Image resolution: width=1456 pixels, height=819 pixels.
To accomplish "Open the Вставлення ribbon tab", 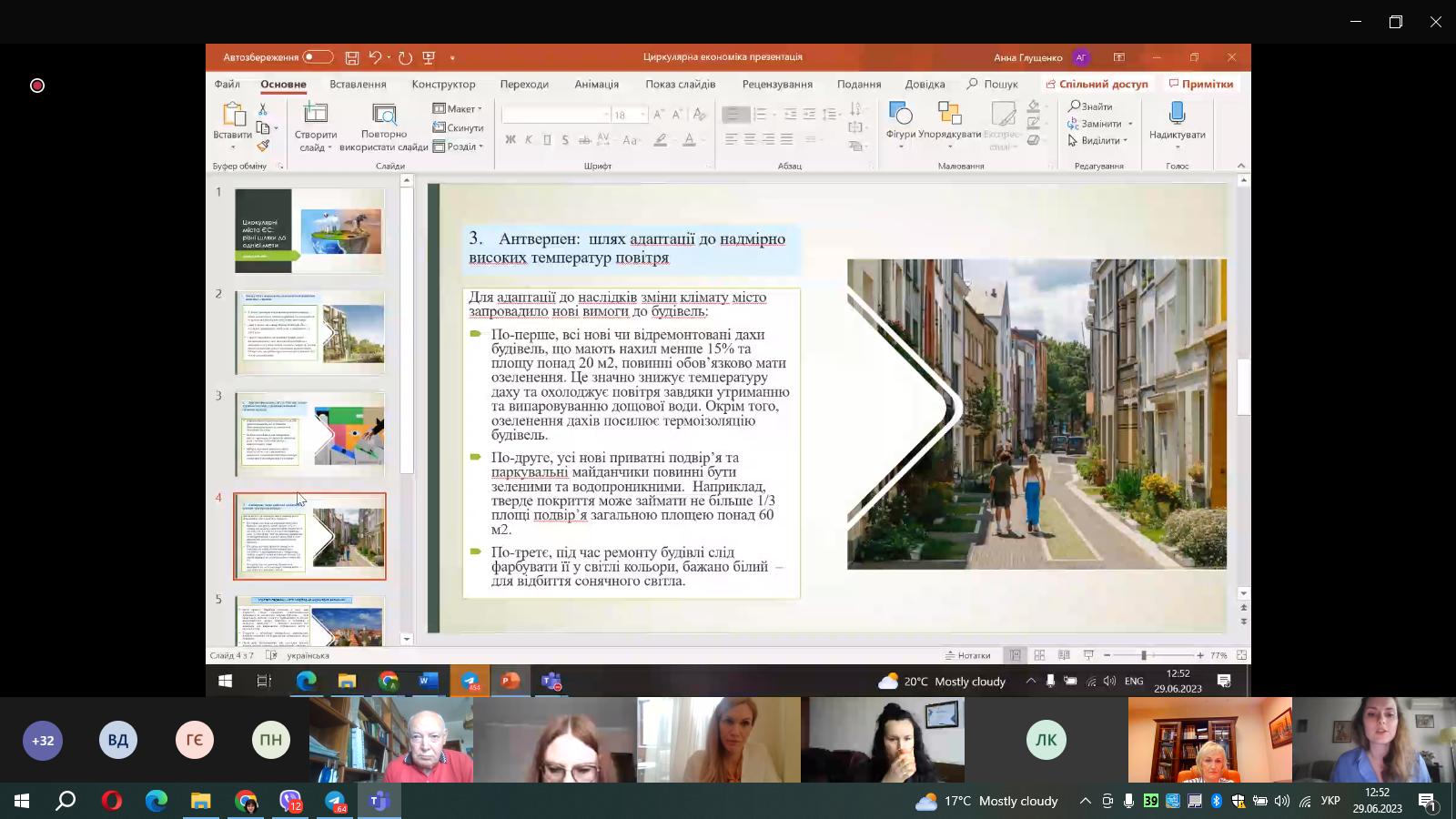I will (358, 84).
